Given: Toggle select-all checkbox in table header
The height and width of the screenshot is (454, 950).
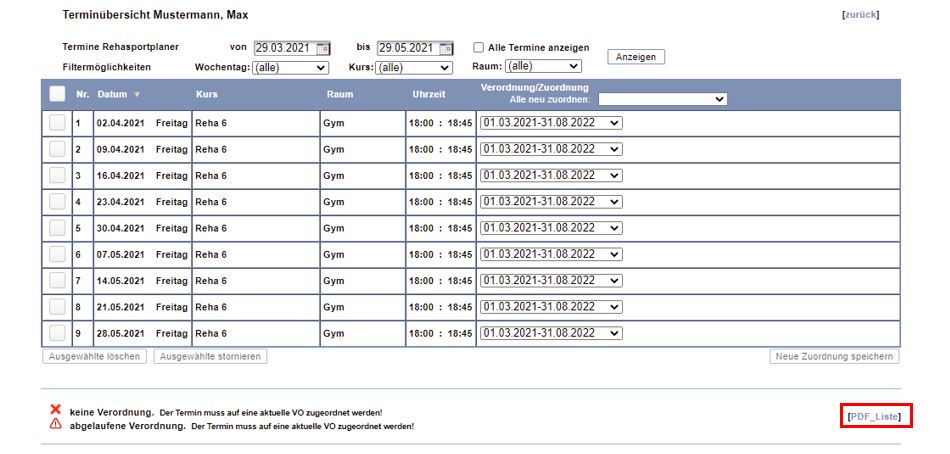Looking at the screenshot, I should pos(57,94).
